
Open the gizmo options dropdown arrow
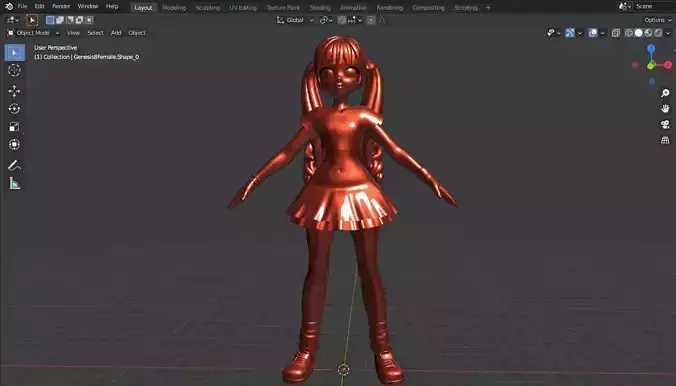point(580,33)
